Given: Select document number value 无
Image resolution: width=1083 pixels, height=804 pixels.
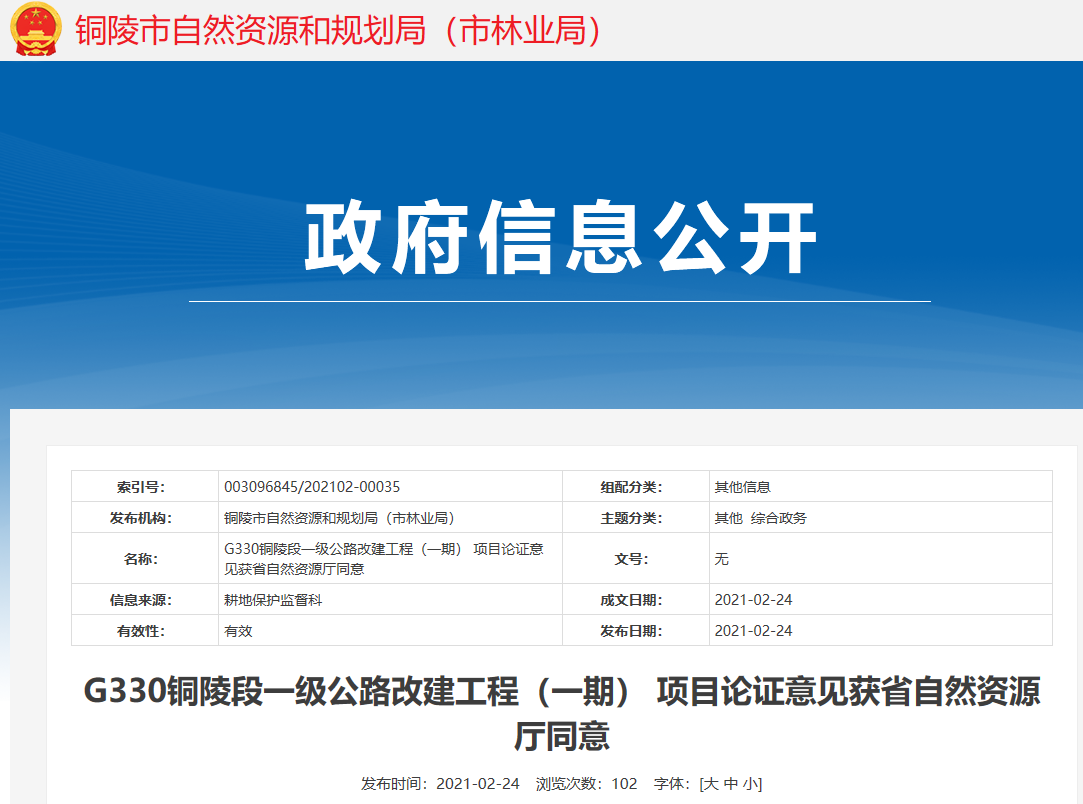Looking at the screenshot, I should click(722, 559).
